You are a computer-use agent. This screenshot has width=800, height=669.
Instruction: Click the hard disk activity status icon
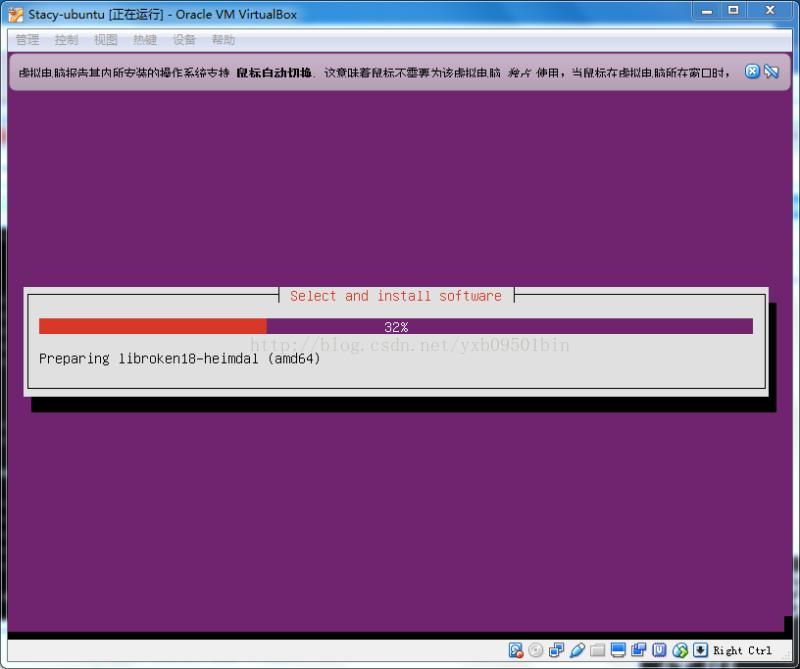515,650
